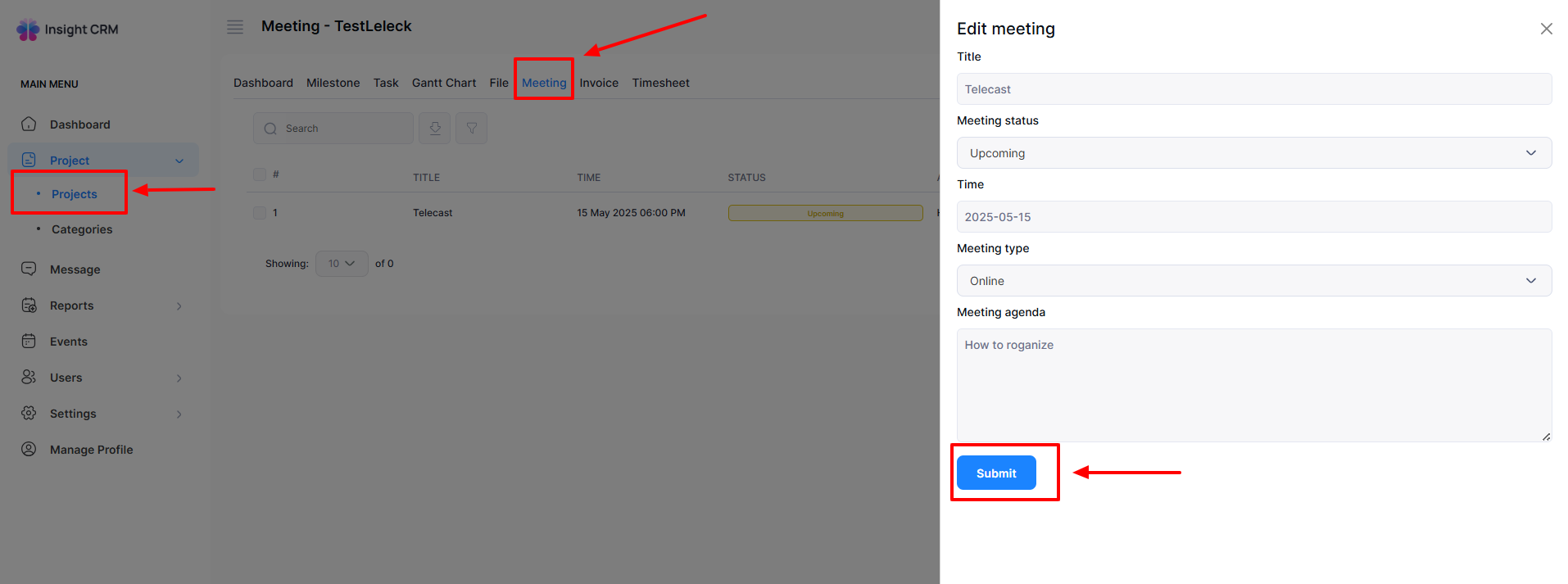The width and height of the screenshot is (1568, 584).
Task: Click the hamburger menu icon
Action: (x=235, y=27)
